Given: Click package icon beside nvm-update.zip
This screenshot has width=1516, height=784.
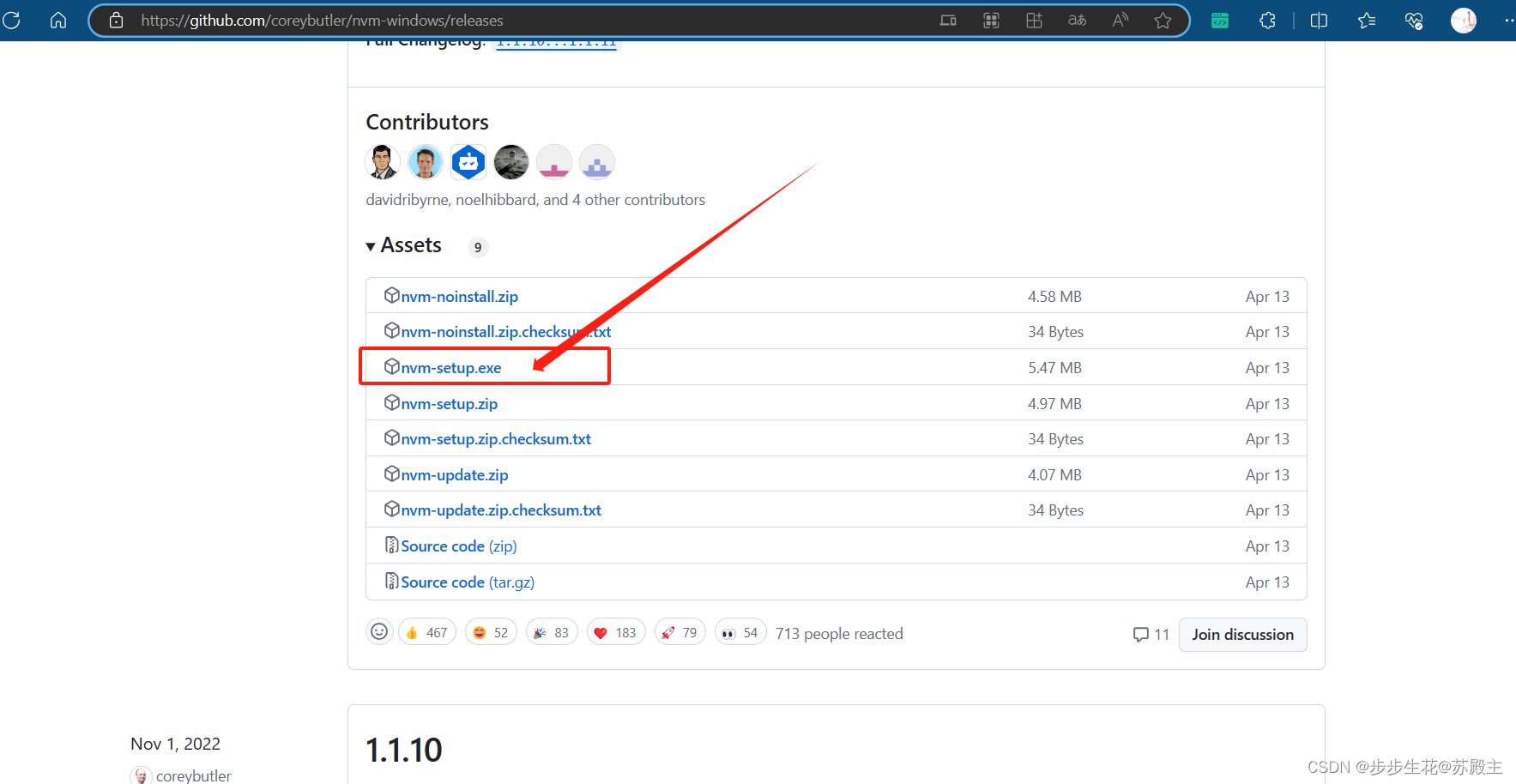Looking at the screenshot, I should (392, 473).
